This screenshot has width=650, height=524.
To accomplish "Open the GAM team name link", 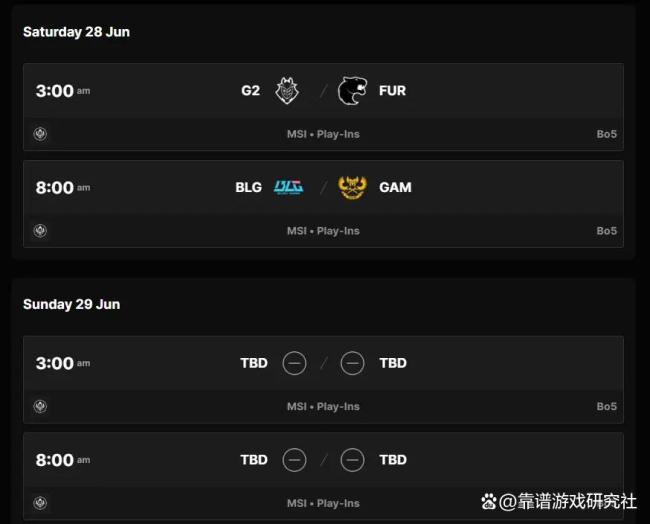I will point(395,187).
